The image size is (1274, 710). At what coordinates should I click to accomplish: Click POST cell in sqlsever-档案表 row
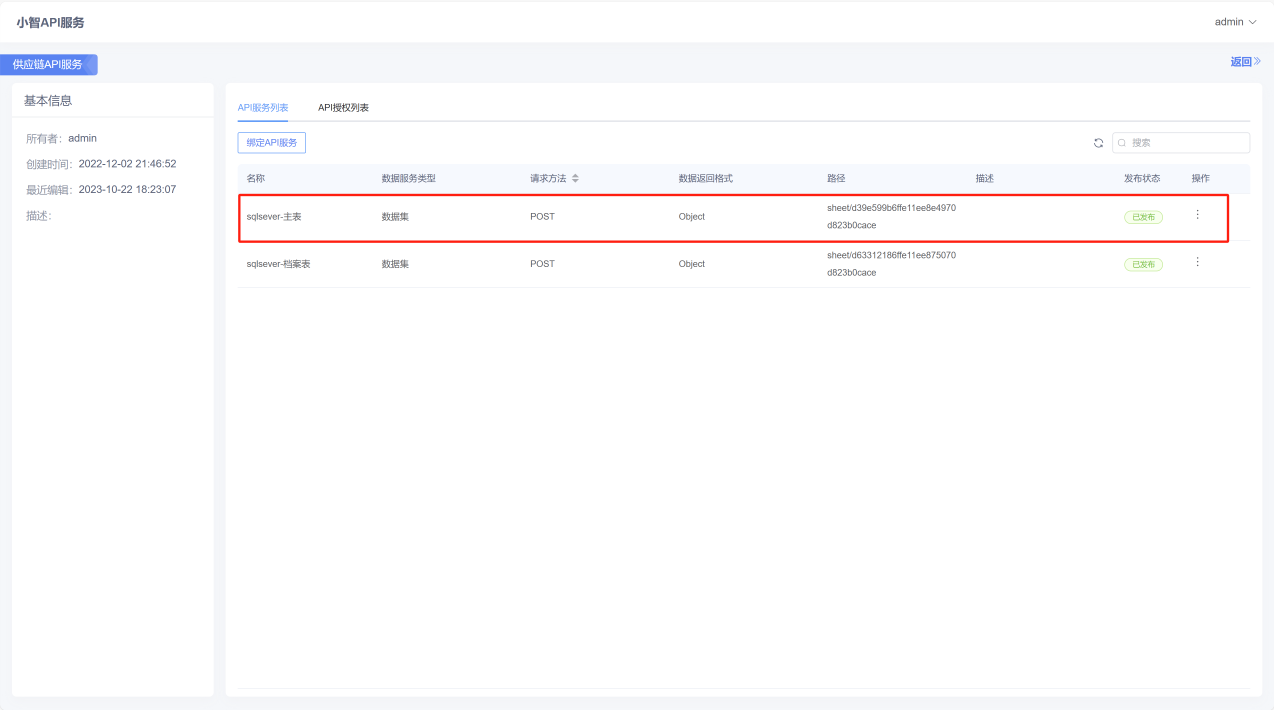point(542,264)
